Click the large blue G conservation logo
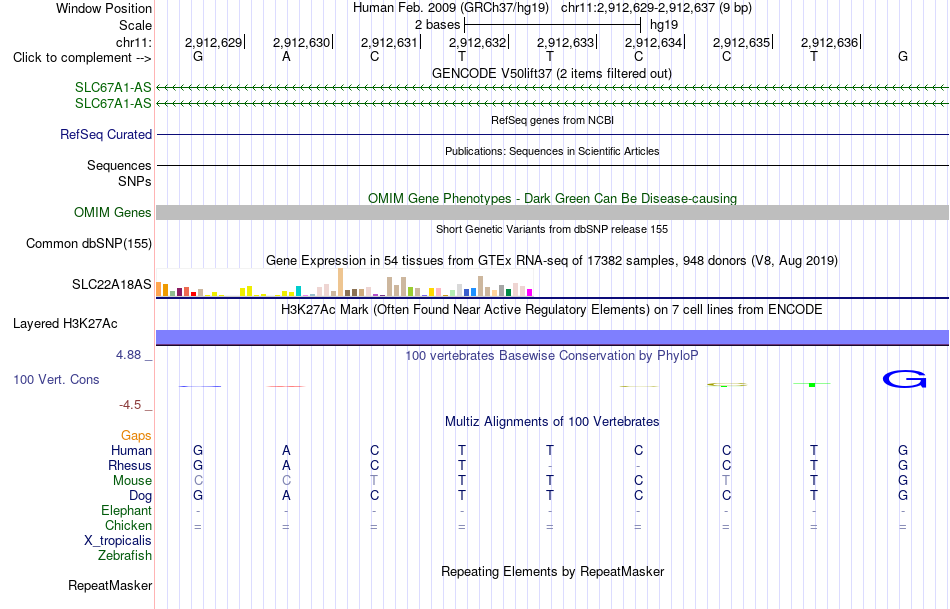950x609 pixels. (904, 379)
